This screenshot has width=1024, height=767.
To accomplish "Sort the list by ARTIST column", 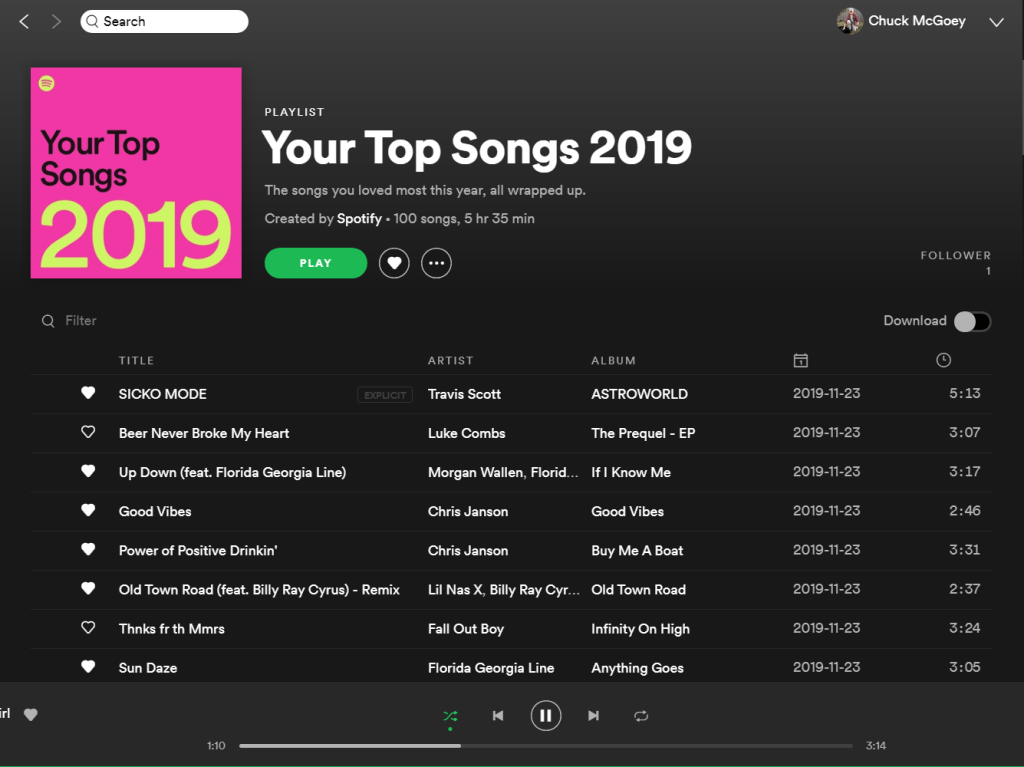I will point(450,360).
